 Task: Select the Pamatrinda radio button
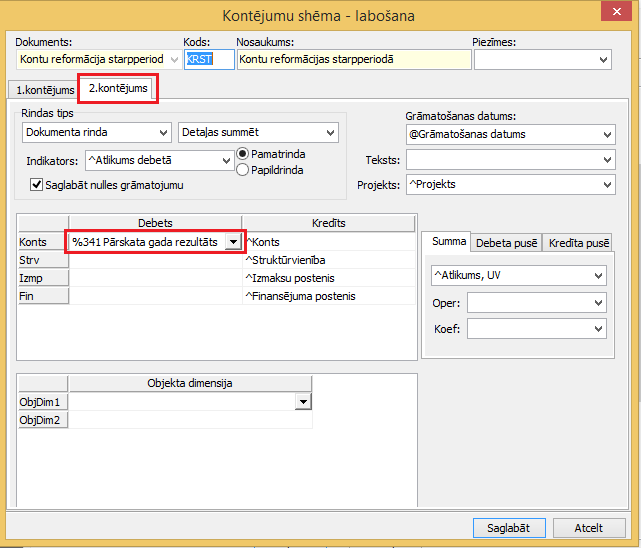[x=242, y=154]
